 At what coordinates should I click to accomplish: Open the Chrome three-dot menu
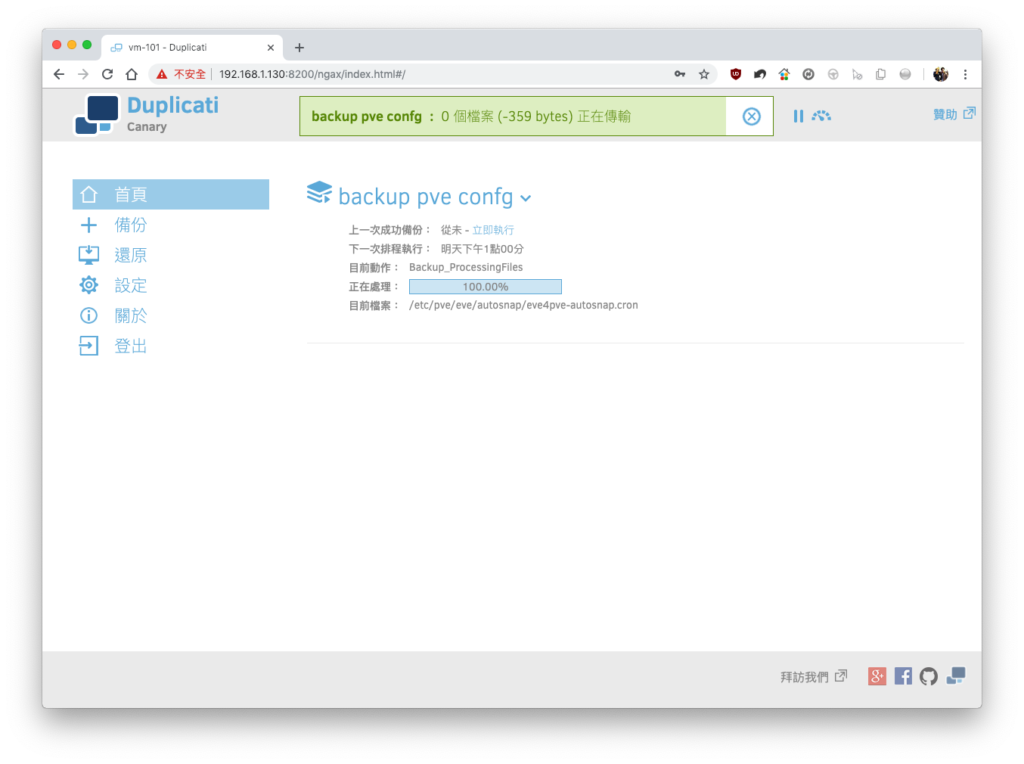point(965,74)
